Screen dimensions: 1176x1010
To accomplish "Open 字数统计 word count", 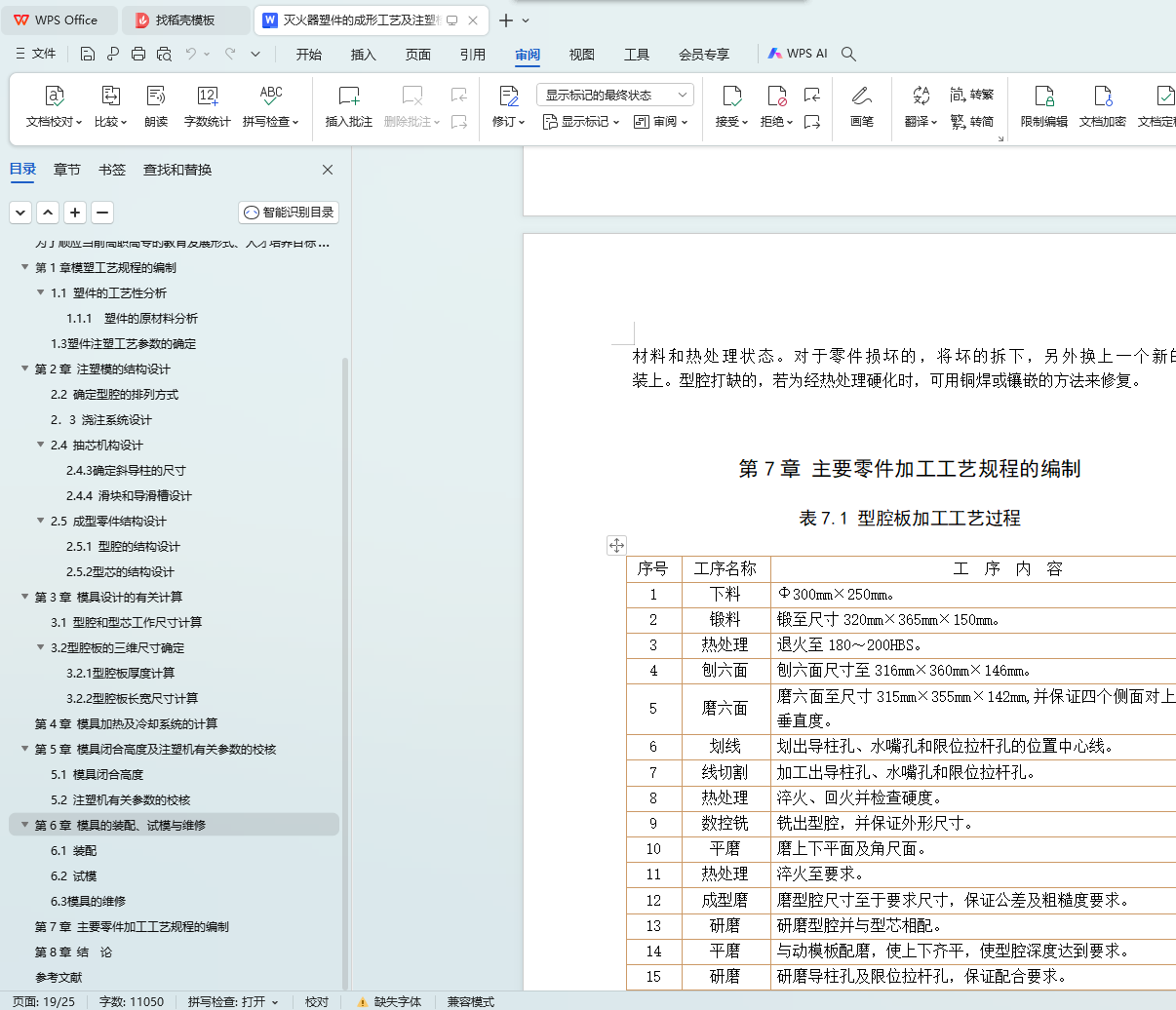I will 208,107.
